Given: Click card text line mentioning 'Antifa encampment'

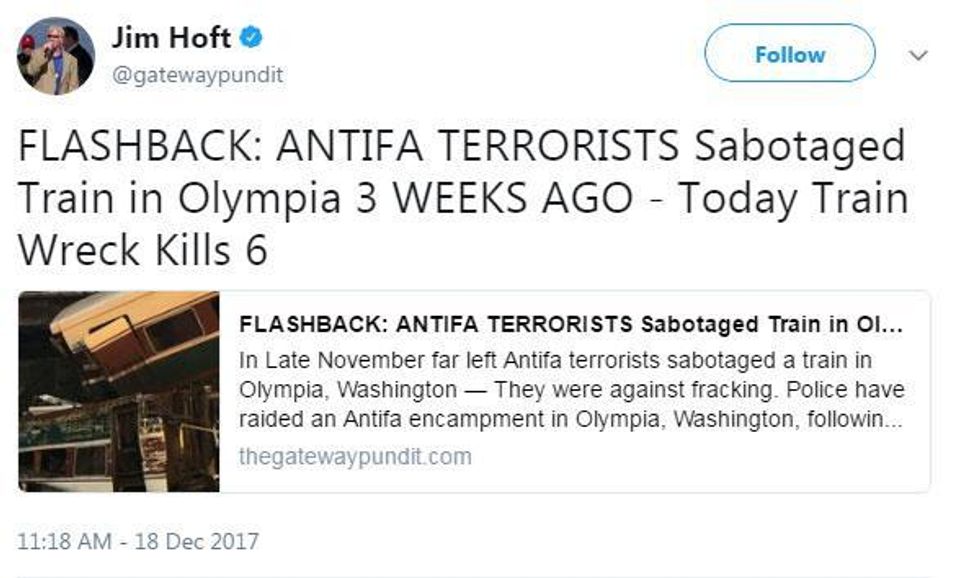Looking at the screenshot, I should pyautogui.click(x=571, y=419).
